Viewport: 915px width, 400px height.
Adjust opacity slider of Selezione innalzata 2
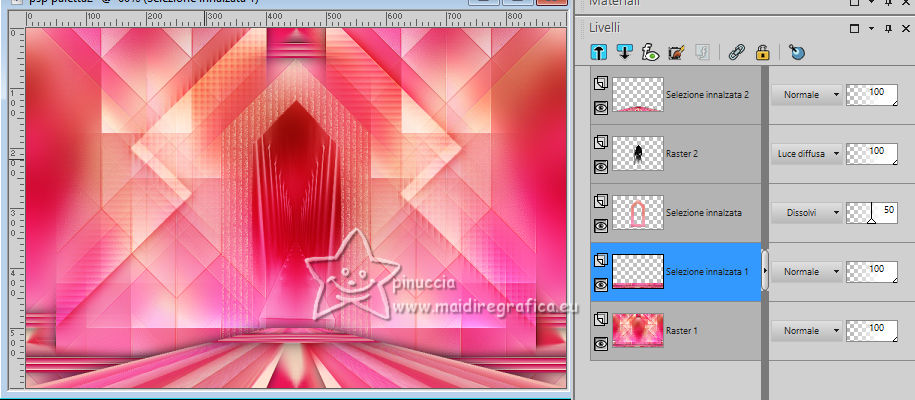[x=872, y=95]
